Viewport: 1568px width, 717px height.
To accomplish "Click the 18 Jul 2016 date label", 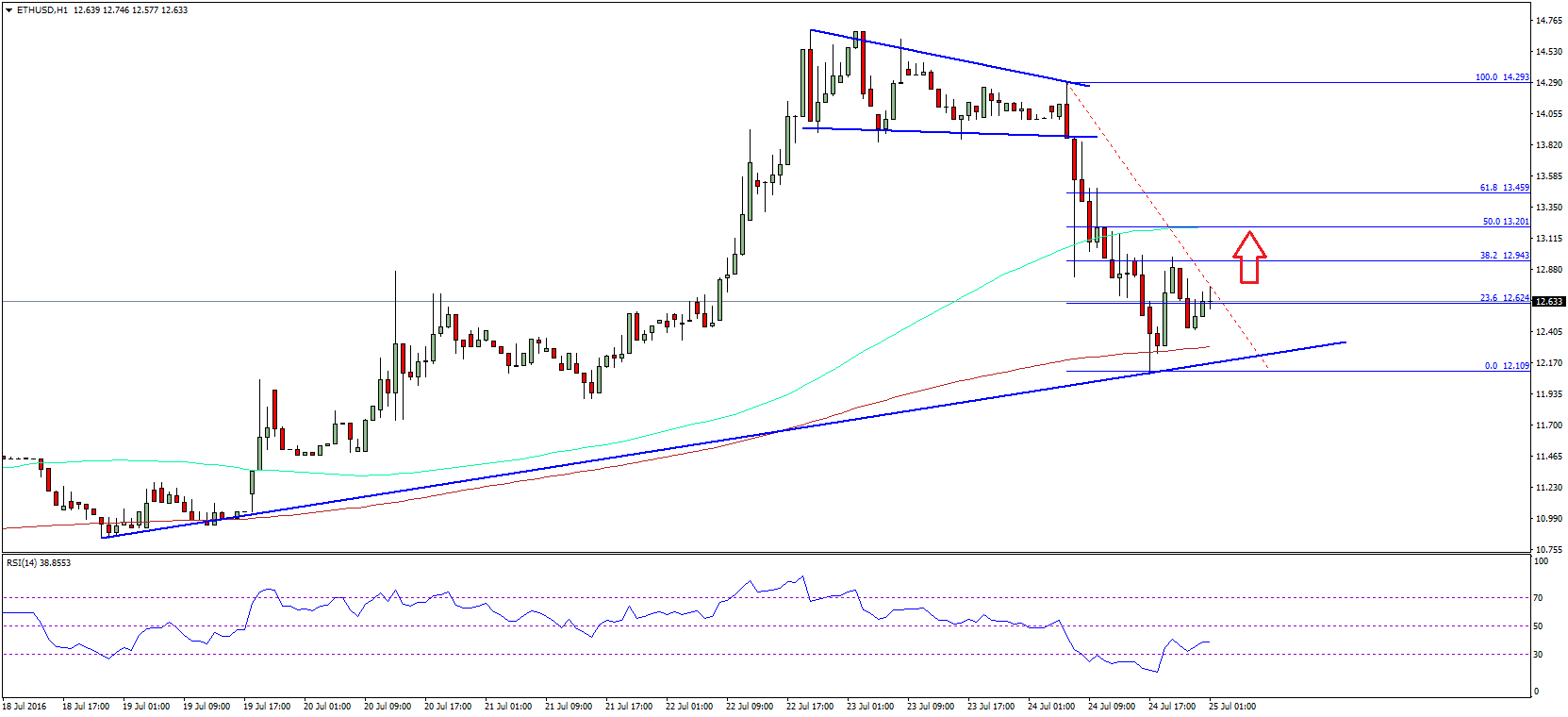I will coord(25,706).
